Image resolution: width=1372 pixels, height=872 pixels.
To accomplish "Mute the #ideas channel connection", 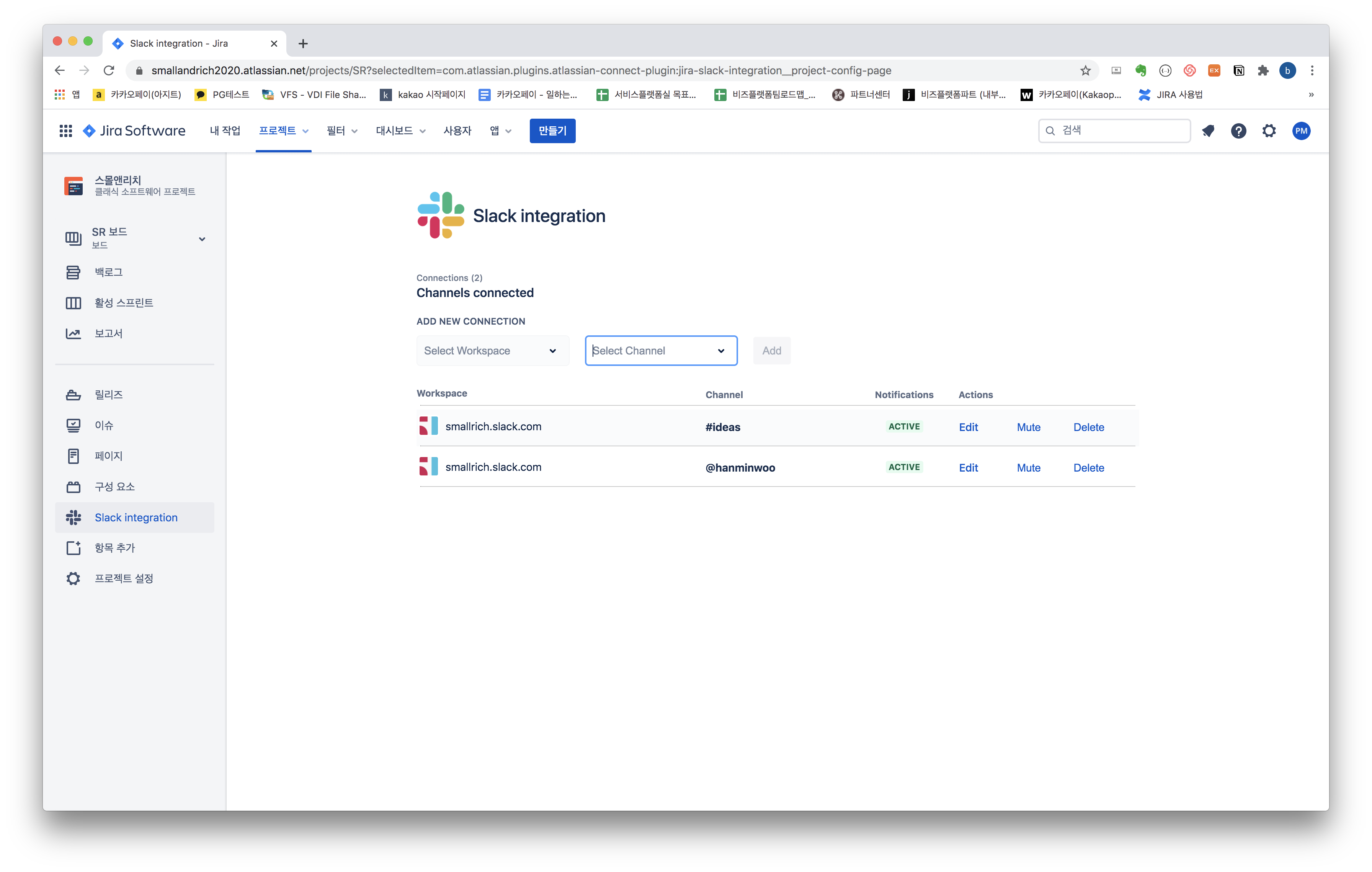I will [x=1029, y=427].
